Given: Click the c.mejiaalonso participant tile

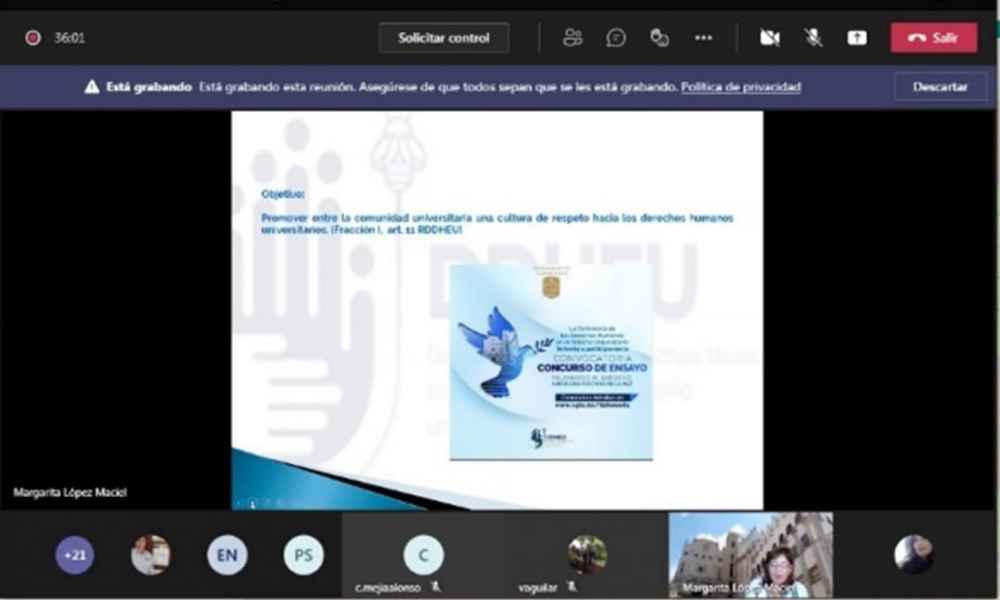Looking at the screenshot, I should 423,555.
